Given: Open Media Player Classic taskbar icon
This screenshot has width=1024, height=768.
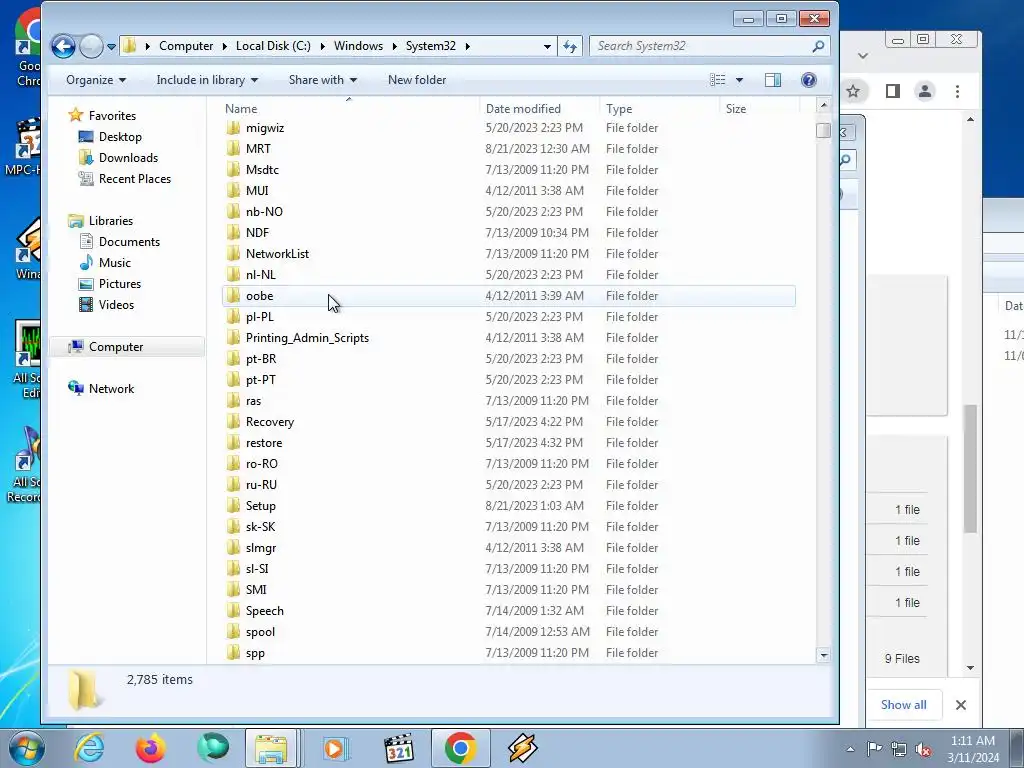Looking at the screenshot, I should pos(399,748).
